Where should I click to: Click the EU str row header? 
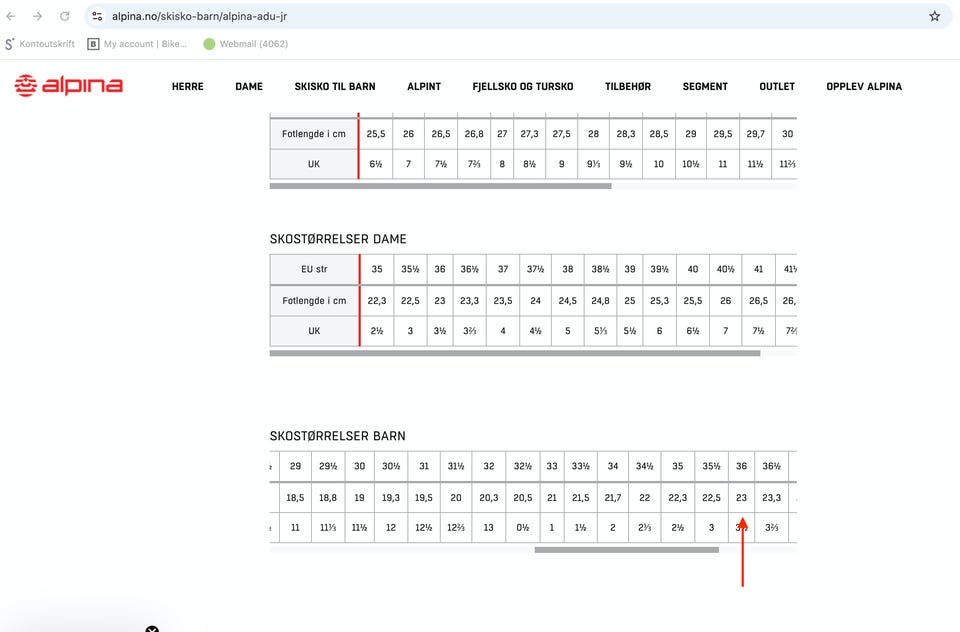(314, 269)
